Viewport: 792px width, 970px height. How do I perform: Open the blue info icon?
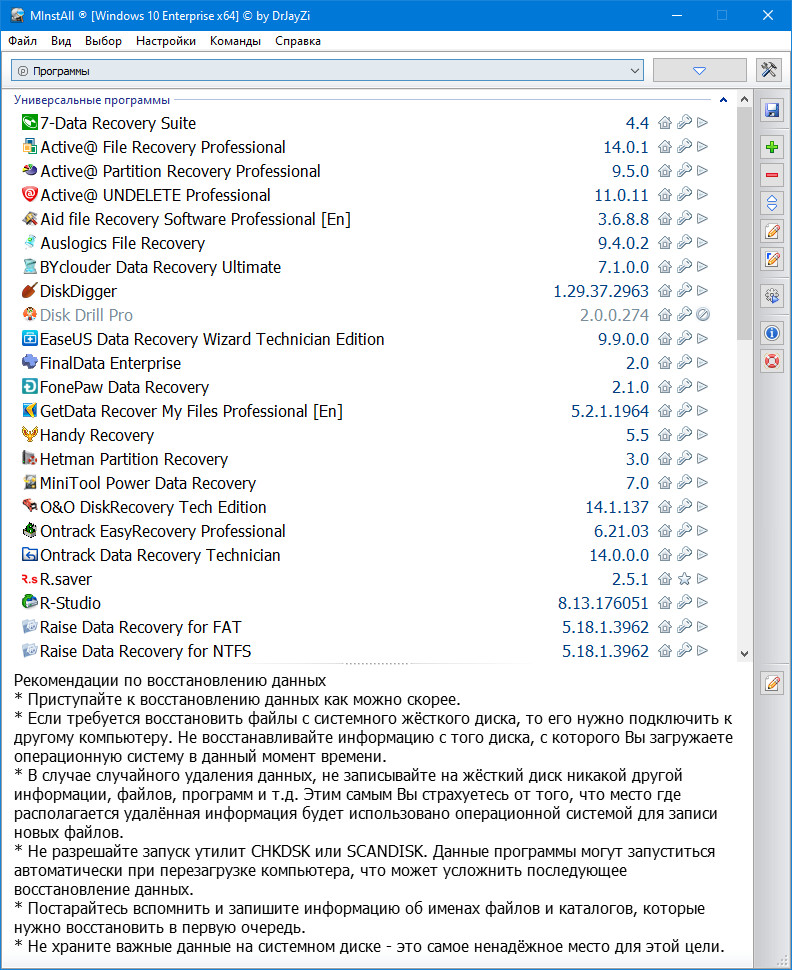point(772,333)
